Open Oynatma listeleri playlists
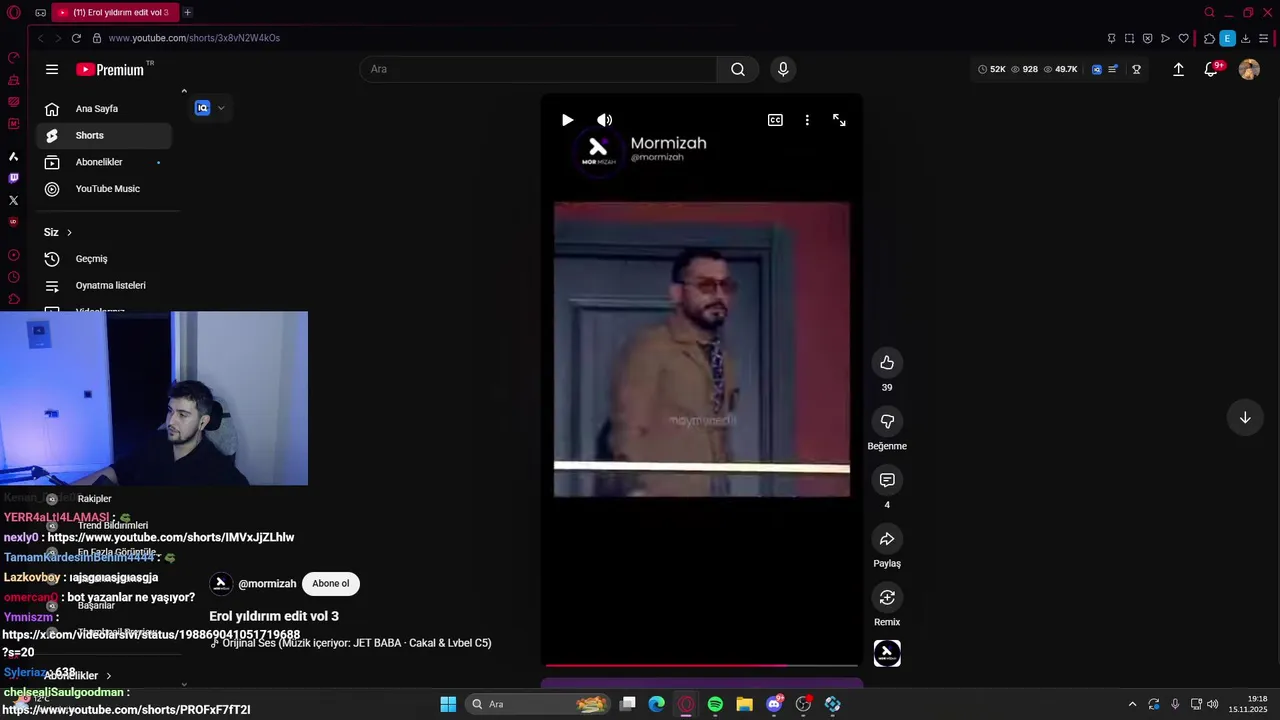Viewport: 1280px width, 720px height. coord(104,285)
